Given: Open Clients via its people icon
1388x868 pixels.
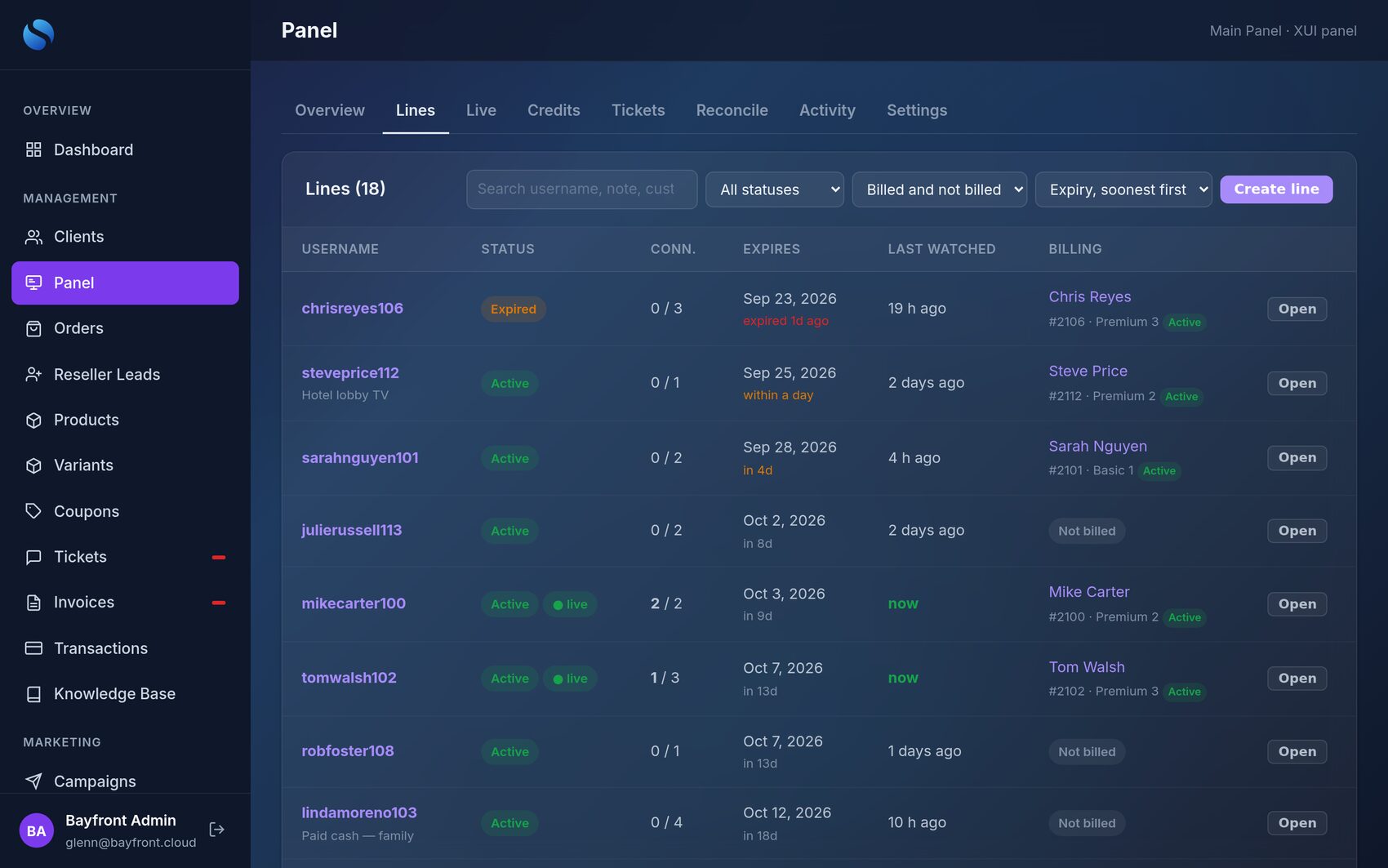Looking at the screenshot, I should tap(33, 237).
